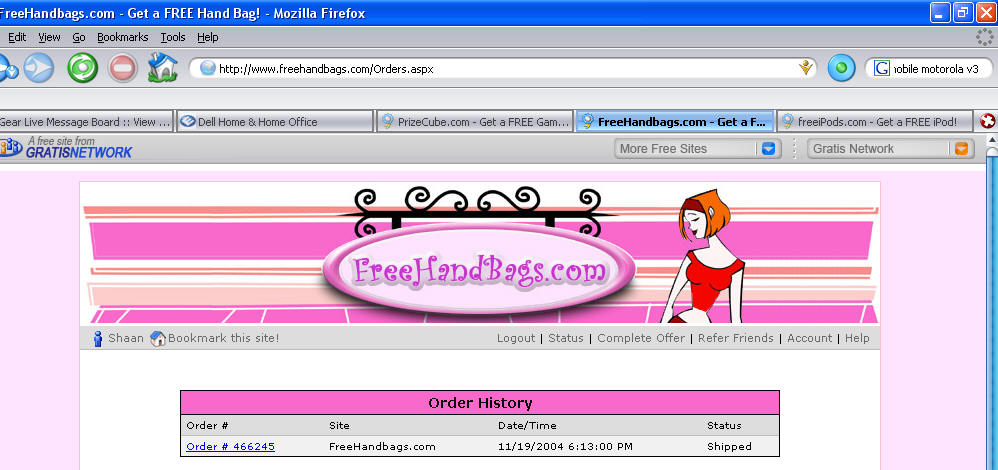998x470 pixels.
Task: Restore down the Firefox window
Action: [963, 12]
